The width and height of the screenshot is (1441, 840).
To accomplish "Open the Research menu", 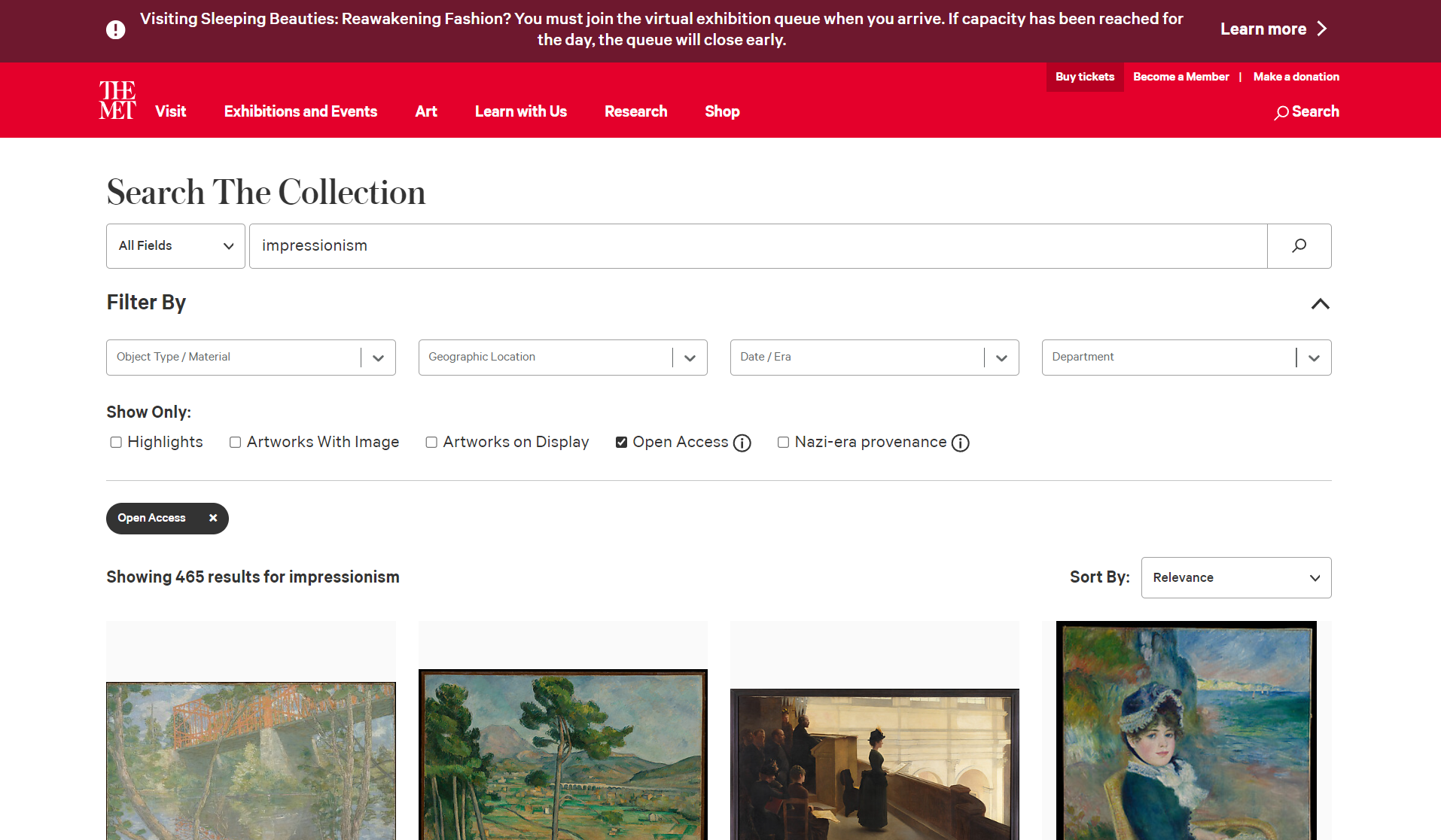I will (x=635, y=111).
